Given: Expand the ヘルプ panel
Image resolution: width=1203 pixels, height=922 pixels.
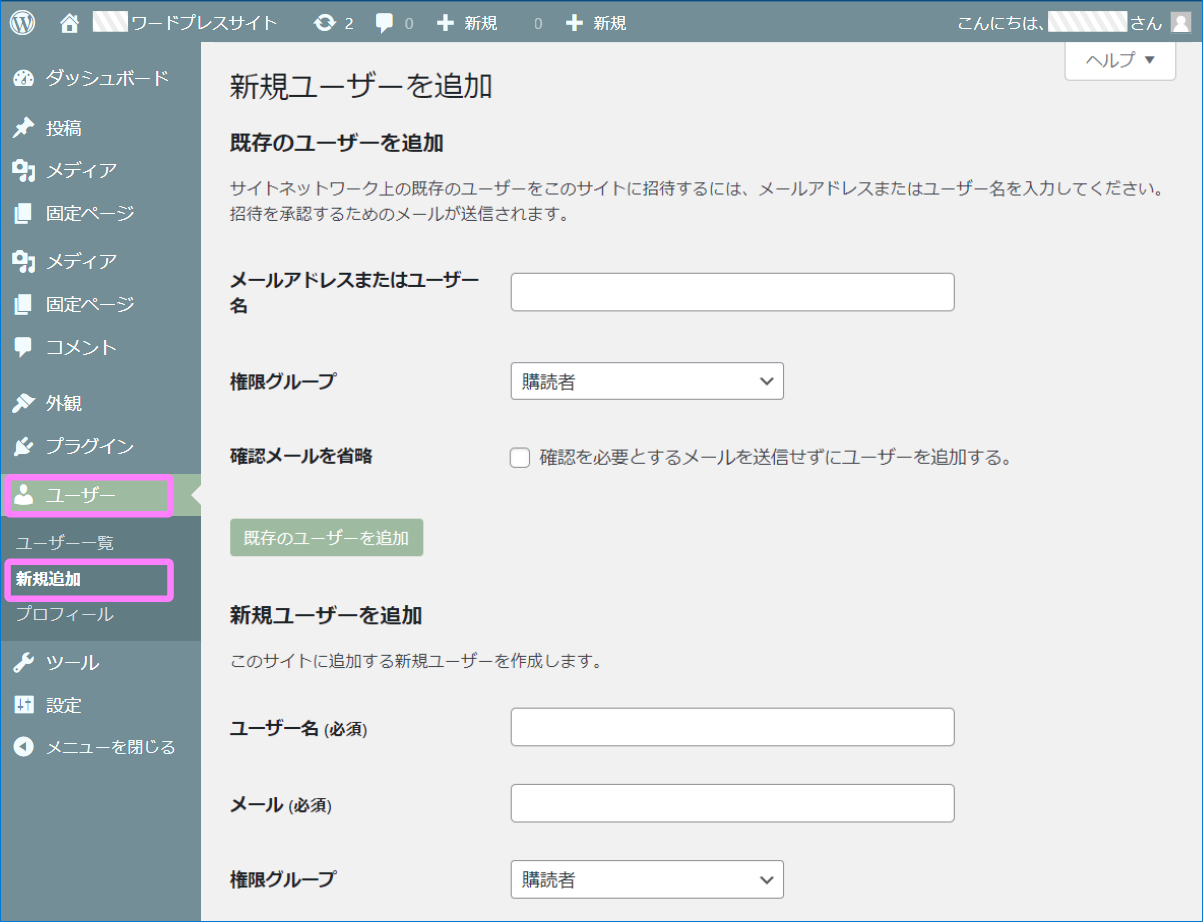Looking at the screenshot, I should pyautogui.click(x=1119, y=61).
